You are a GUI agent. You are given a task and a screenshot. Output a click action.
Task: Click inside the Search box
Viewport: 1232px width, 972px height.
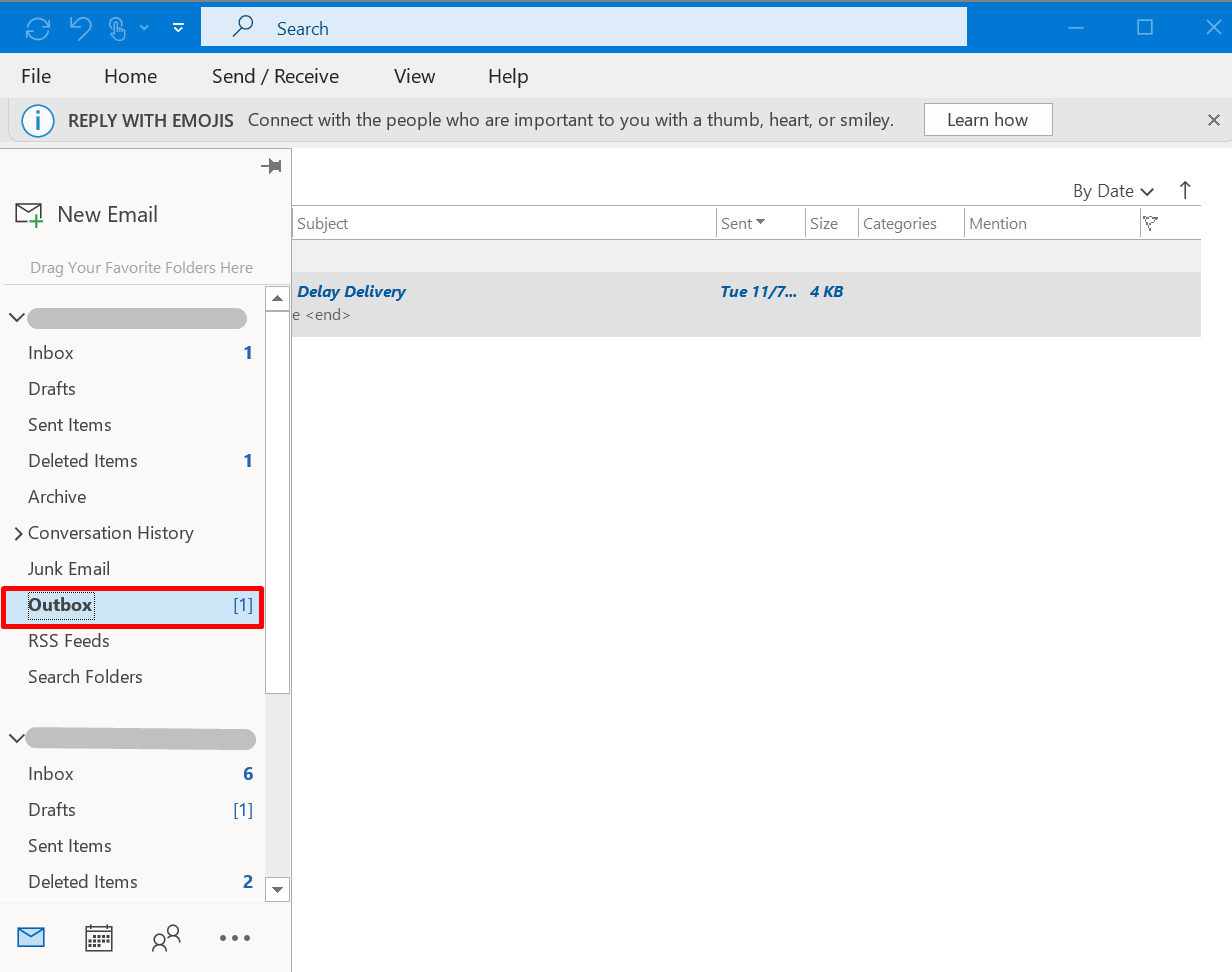584,27
